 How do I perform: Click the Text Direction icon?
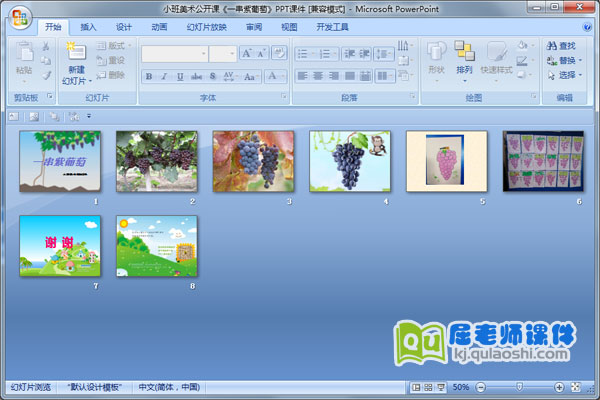point(404,46)
